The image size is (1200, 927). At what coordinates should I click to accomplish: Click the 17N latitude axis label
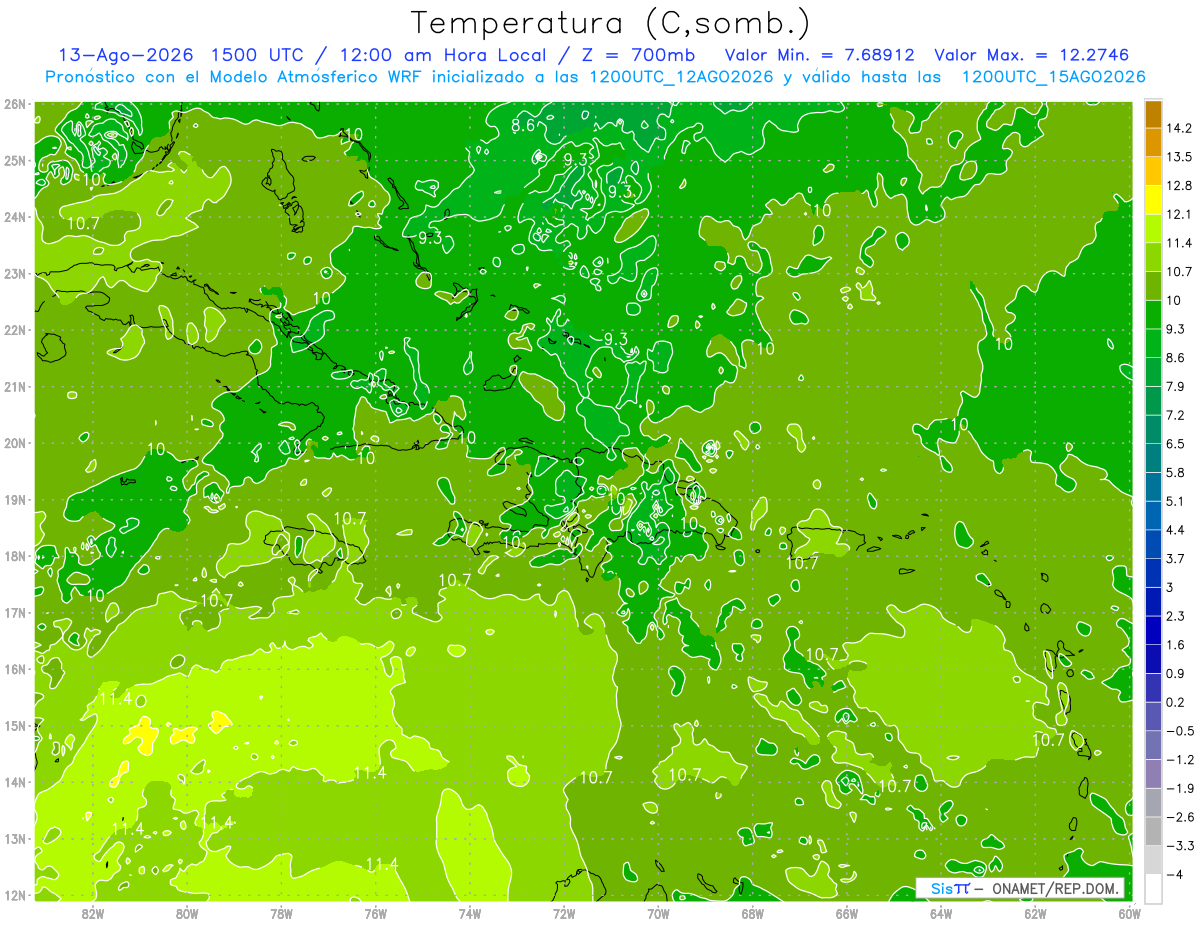(14, 612)
